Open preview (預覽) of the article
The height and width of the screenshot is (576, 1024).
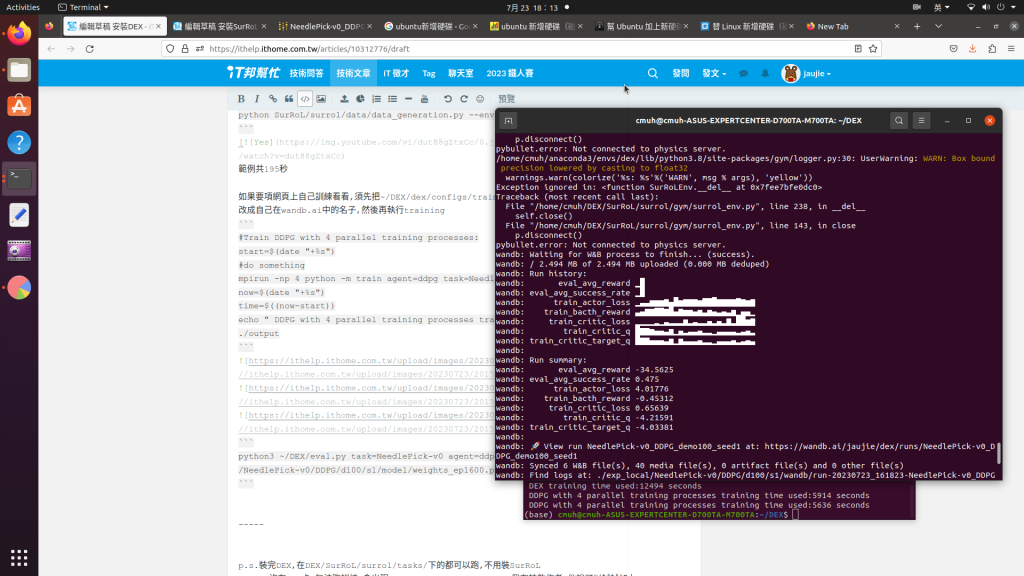point(506,99)
